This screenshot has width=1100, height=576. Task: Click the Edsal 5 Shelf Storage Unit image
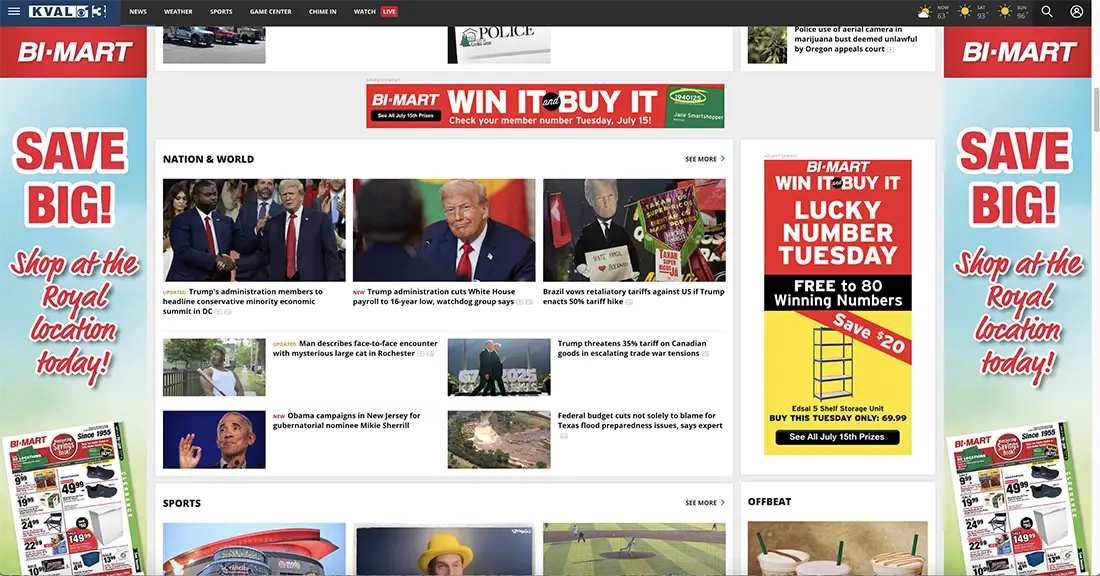tap(832, 364)
